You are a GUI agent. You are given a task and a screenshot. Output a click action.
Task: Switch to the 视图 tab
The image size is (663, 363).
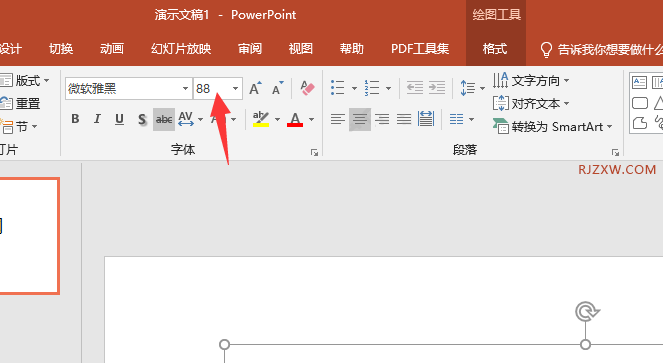(x=301, y=49)
